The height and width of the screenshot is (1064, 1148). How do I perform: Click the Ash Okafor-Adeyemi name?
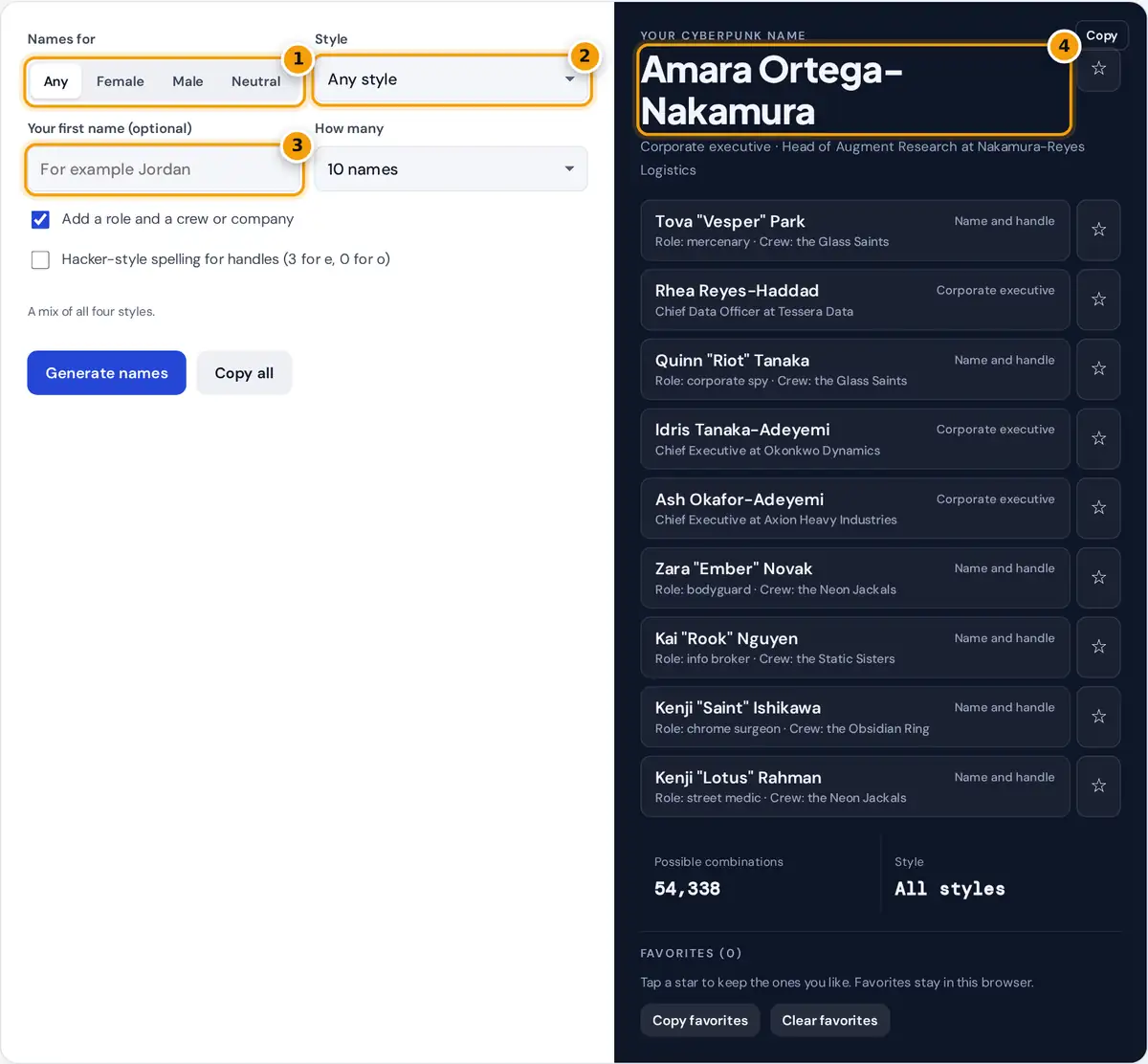740,499
